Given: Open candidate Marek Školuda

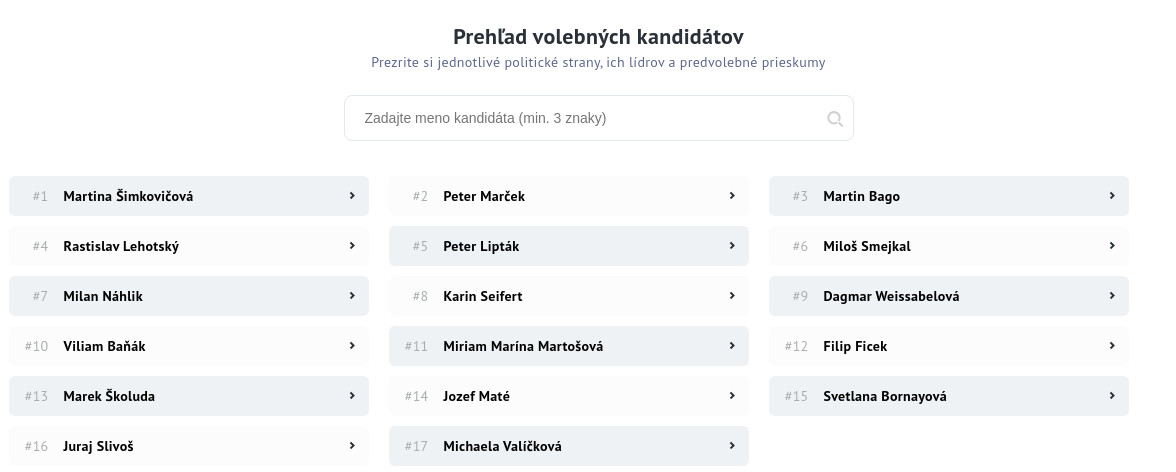Looking at the screenshot, I should tap(109, 396).
